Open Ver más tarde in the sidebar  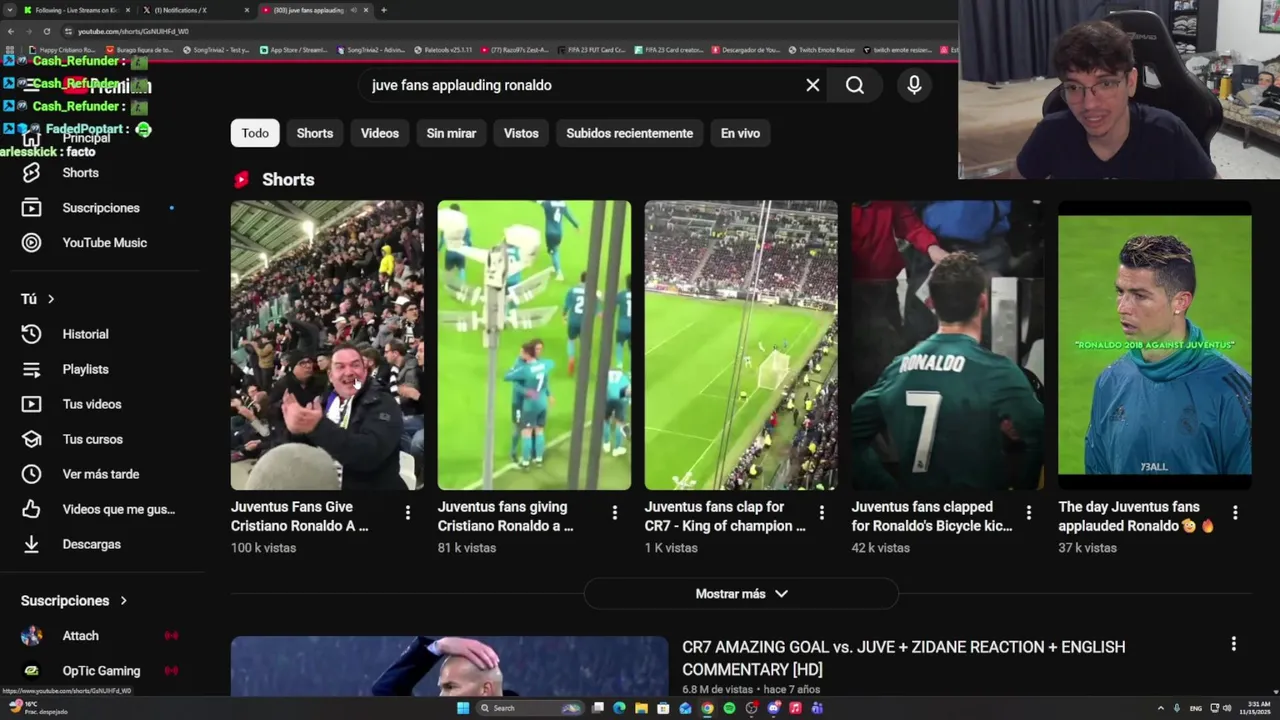[100, 474]
